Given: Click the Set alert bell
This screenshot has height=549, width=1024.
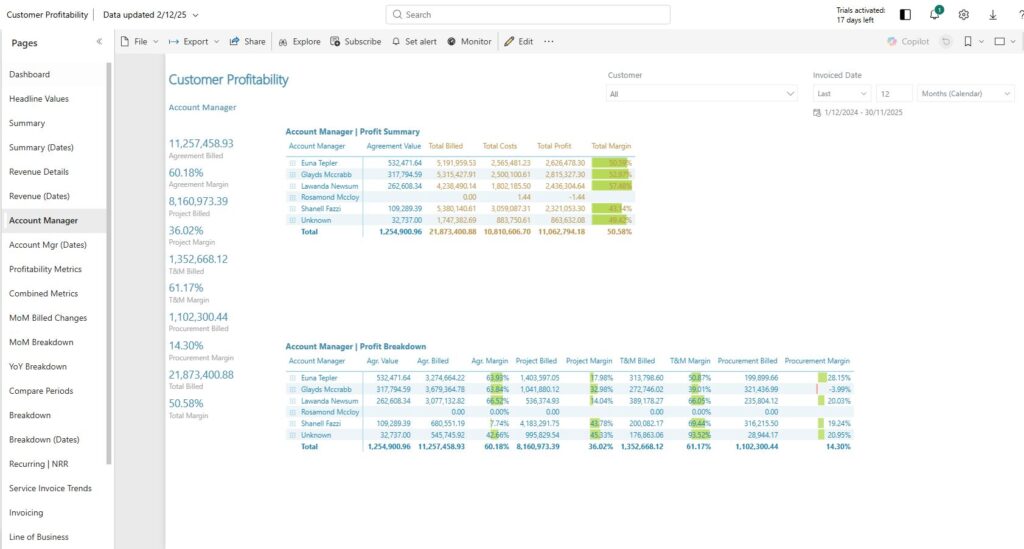Looking at the screenshot, I should pos(413,42).
